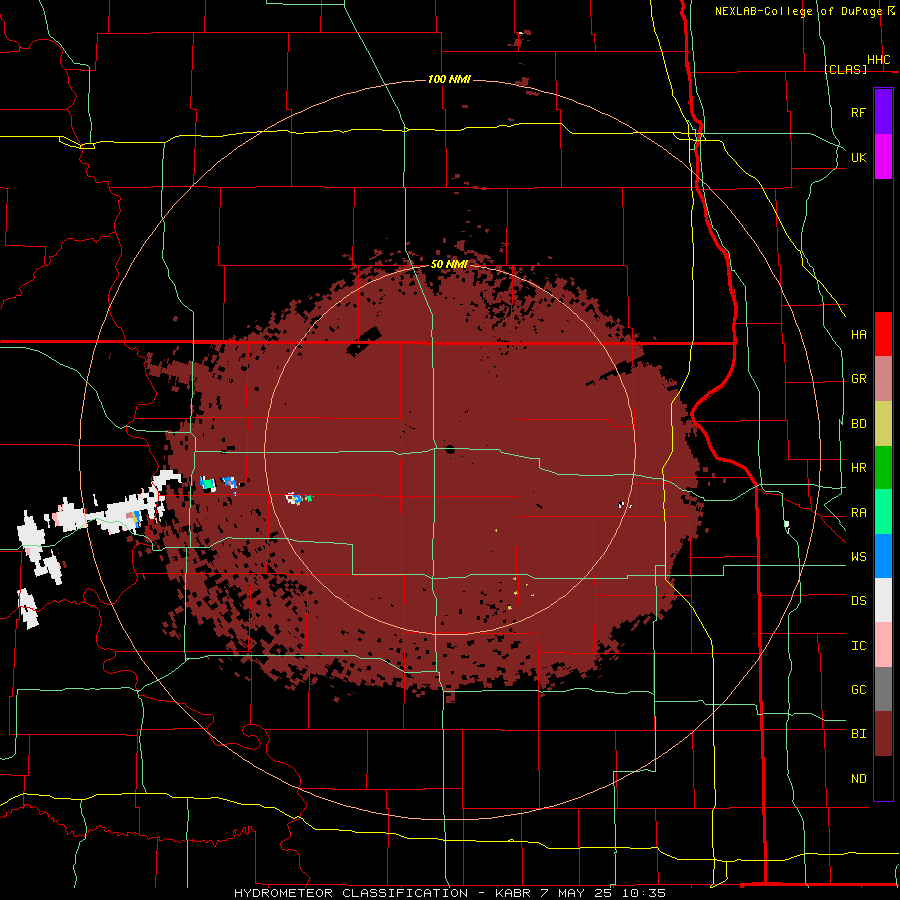This screenshot has width=900, height=900.
Task: Click the HR green legend swatch
Action: 883,468
